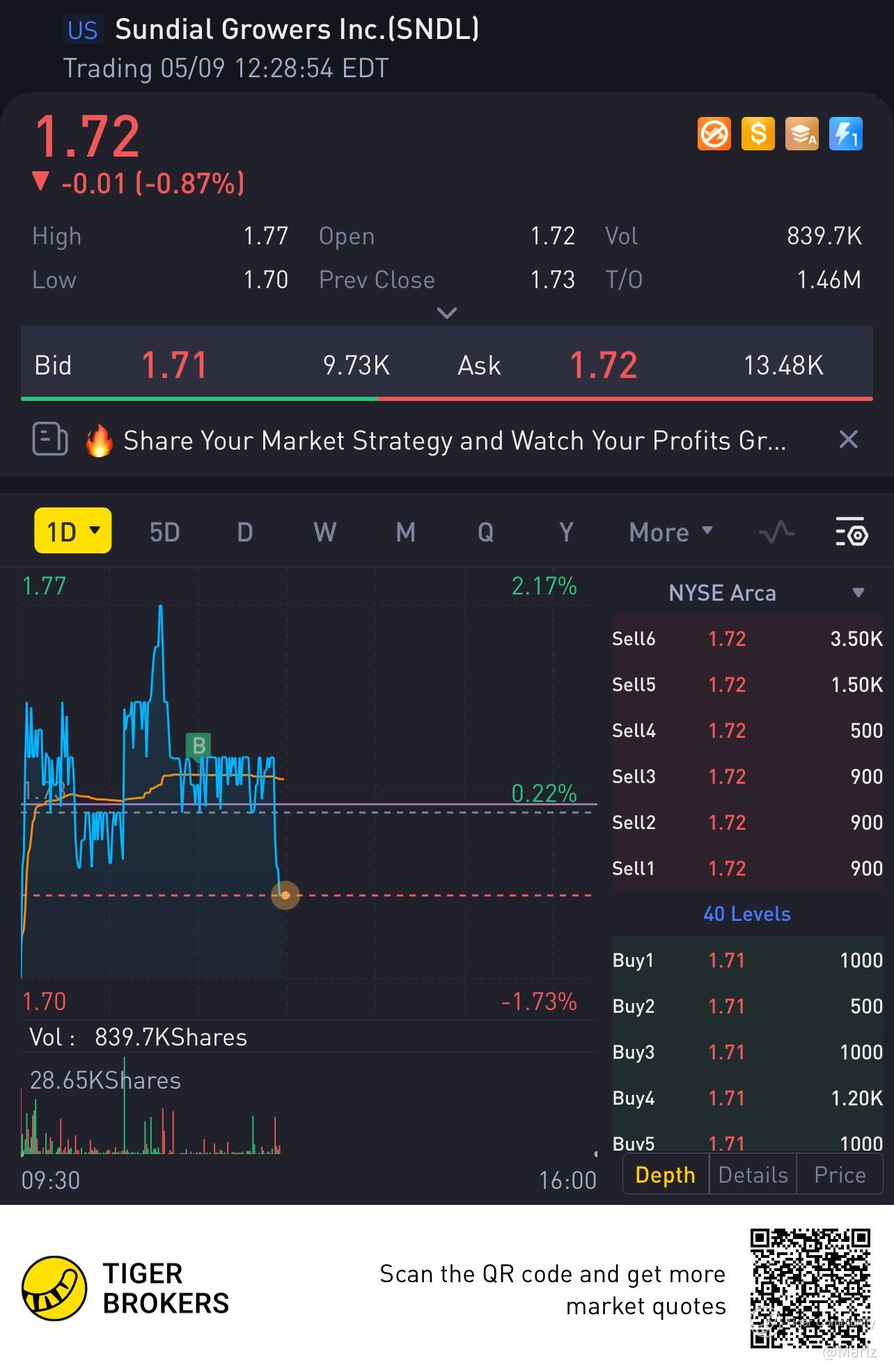Tap the stacked coins badge icon
894x1372 pixels.
[x=801, y=134]
